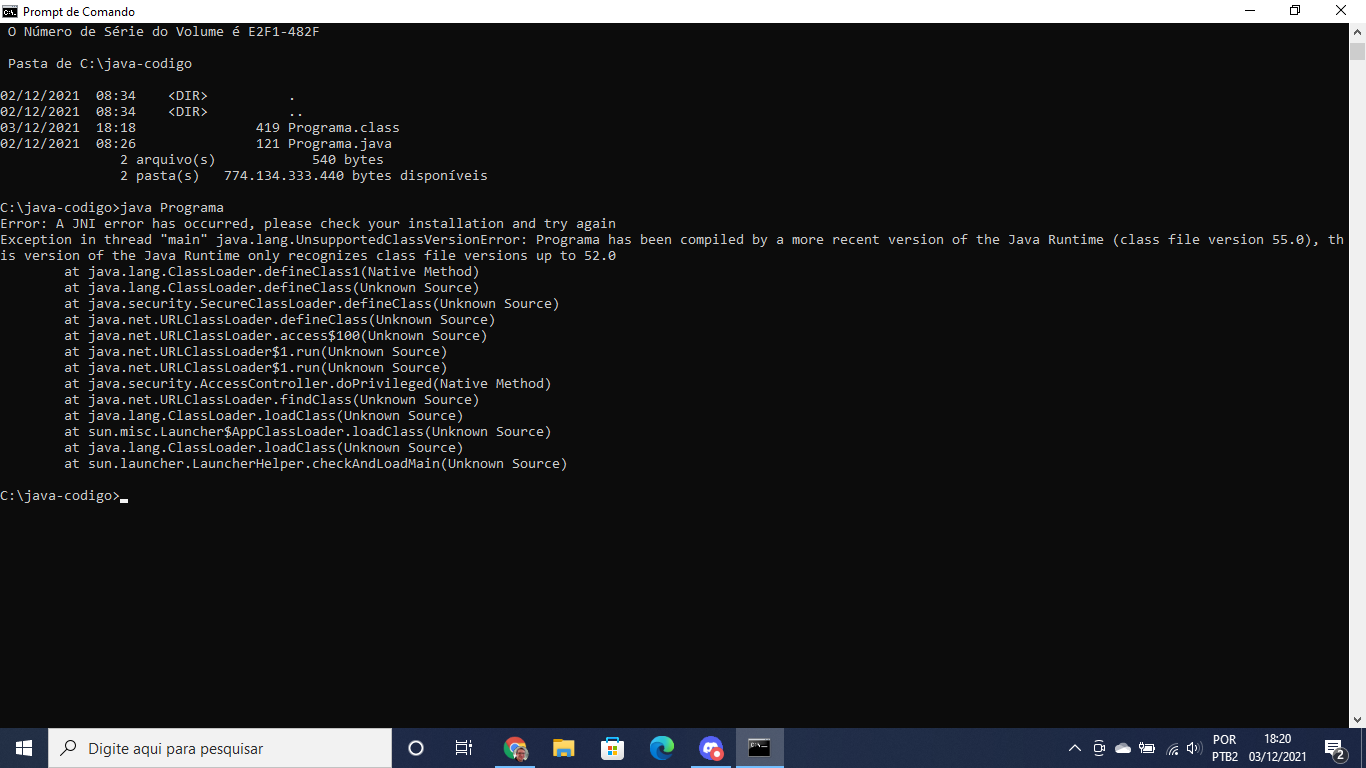
Task: Click 'Pasta de C:\java-codigo' line
Action: pyautogui.click(x=100, y=64)
